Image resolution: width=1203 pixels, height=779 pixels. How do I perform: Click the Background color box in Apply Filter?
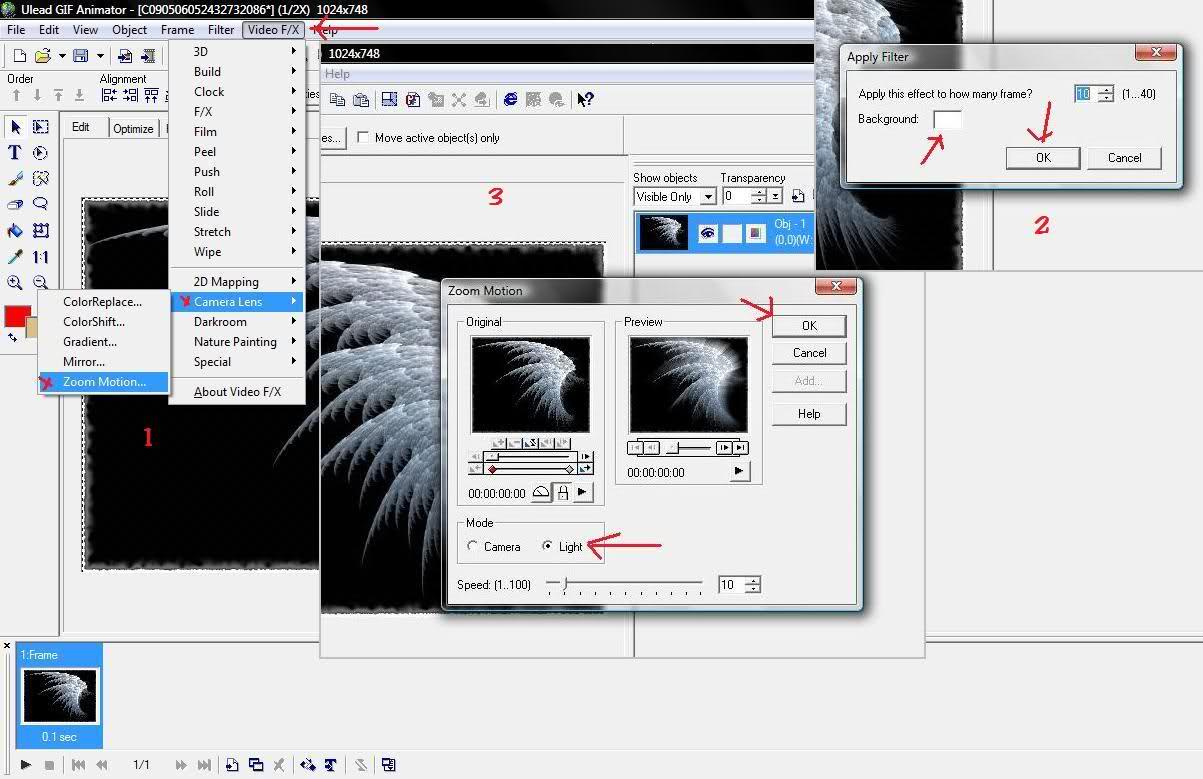[947, 120]
